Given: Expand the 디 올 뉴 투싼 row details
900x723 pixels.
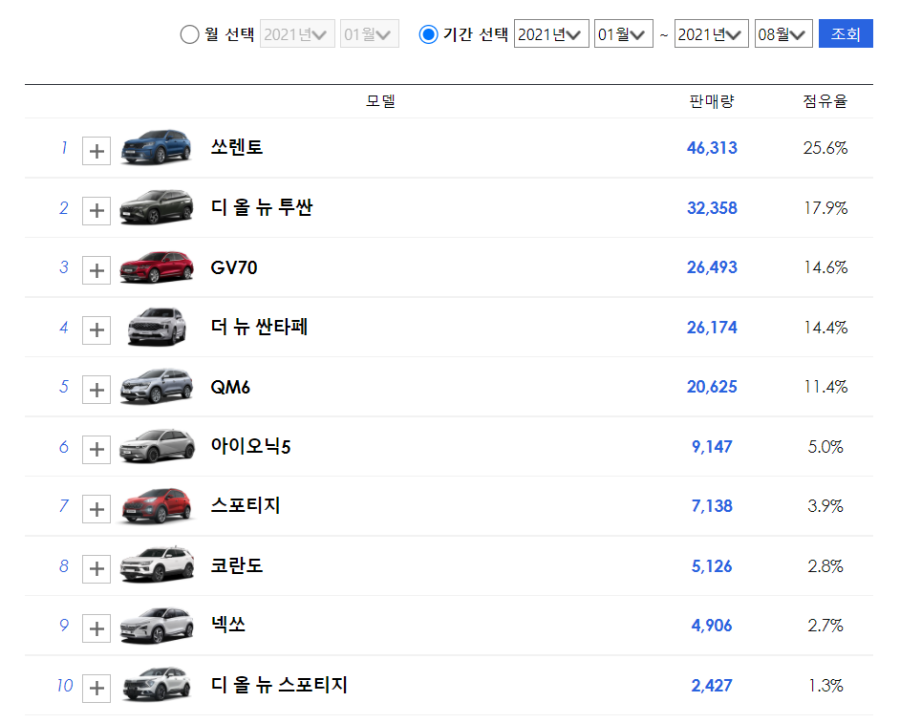Looking at the screenshot, I should pos(96,211).
